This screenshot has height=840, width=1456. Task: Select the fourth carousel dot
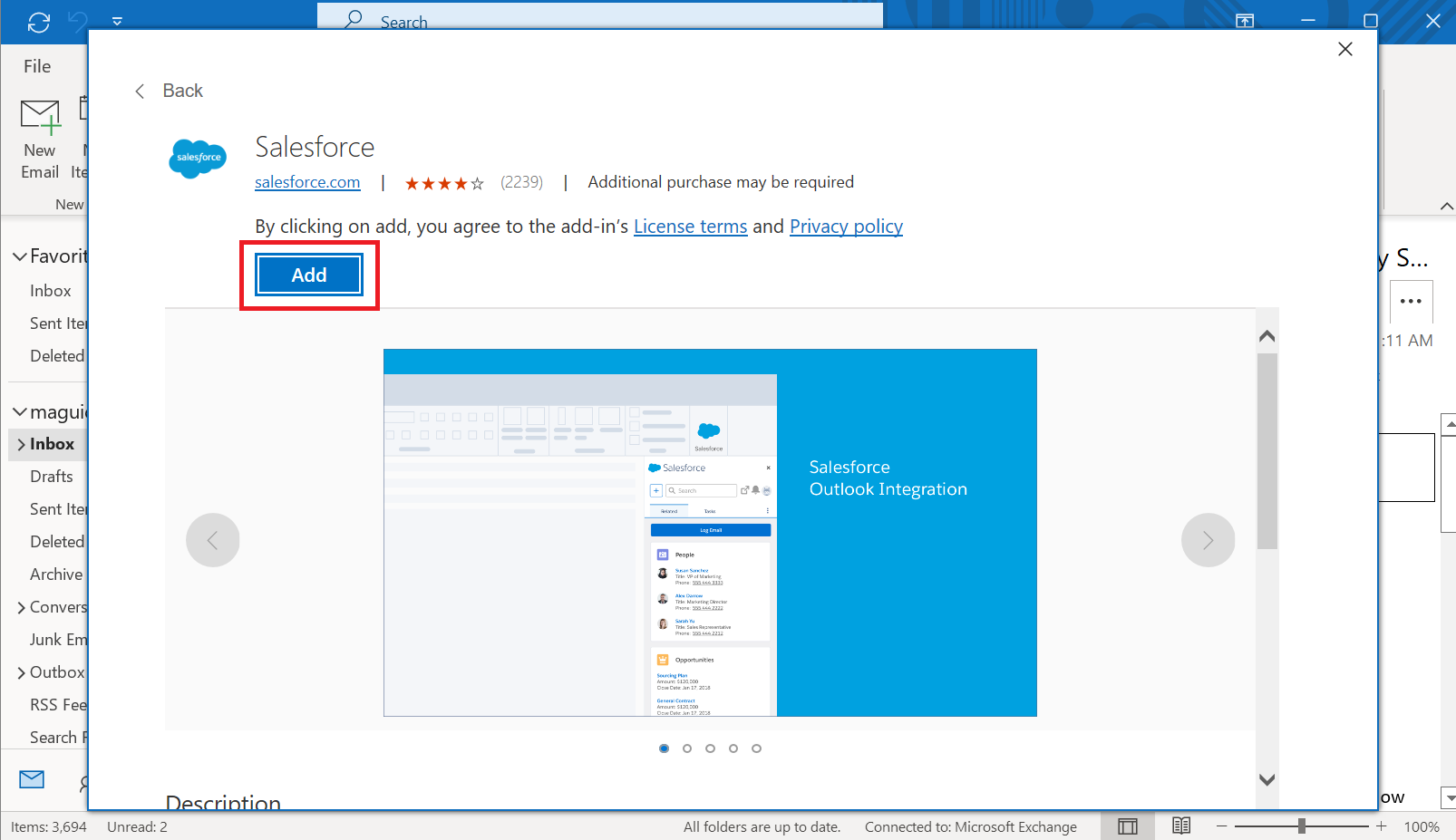tap(733, 748)
